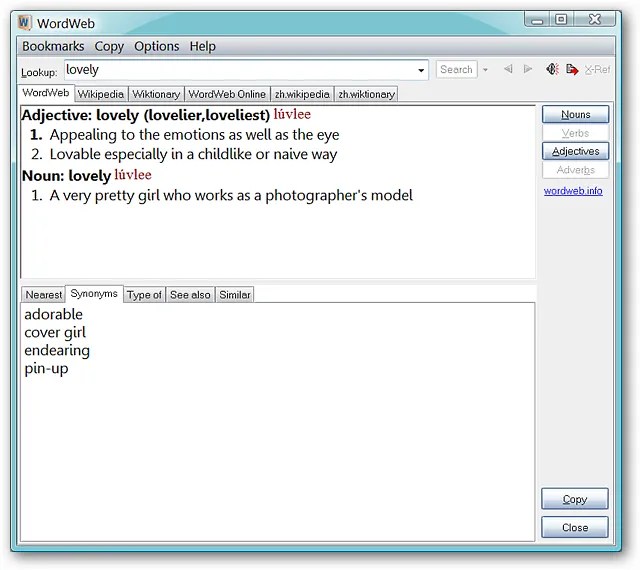Select synonym 'endearing'
Image resolution: width=640 pixels, height=570 pixels.
click(x=57, y=350)
